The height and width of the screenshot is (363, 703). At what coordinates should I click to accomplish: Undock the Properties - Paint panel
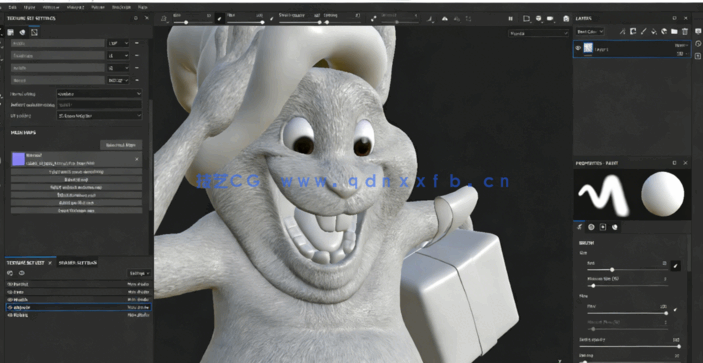674,163
